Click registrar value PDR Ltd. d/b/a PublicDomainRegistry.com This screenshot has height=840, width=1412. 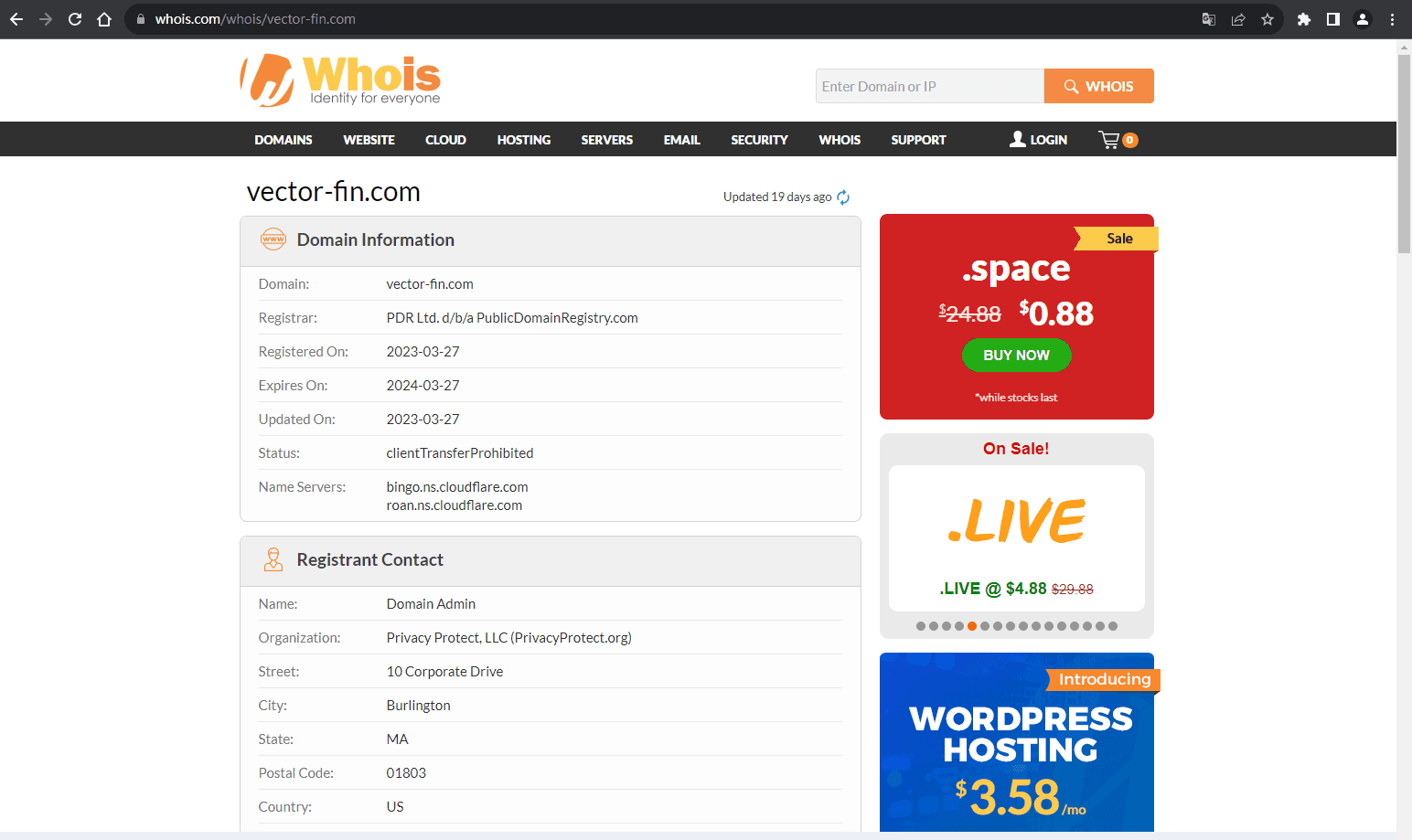(512, 318)
